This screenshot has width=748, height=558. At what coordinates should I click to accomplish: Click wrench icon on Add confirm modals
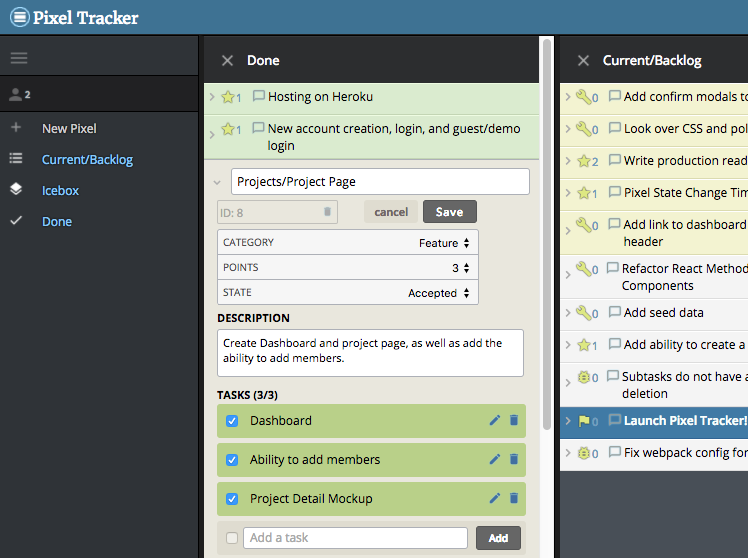tap(583, 97)
